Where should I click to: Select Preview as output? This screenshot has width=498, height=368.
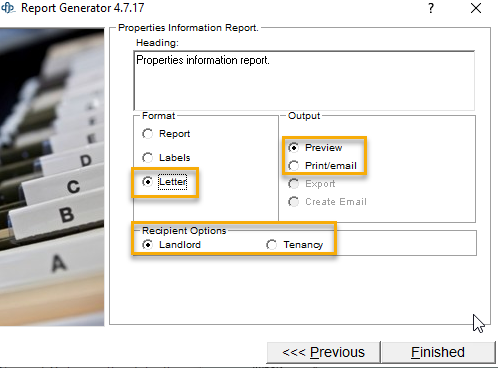294,147
